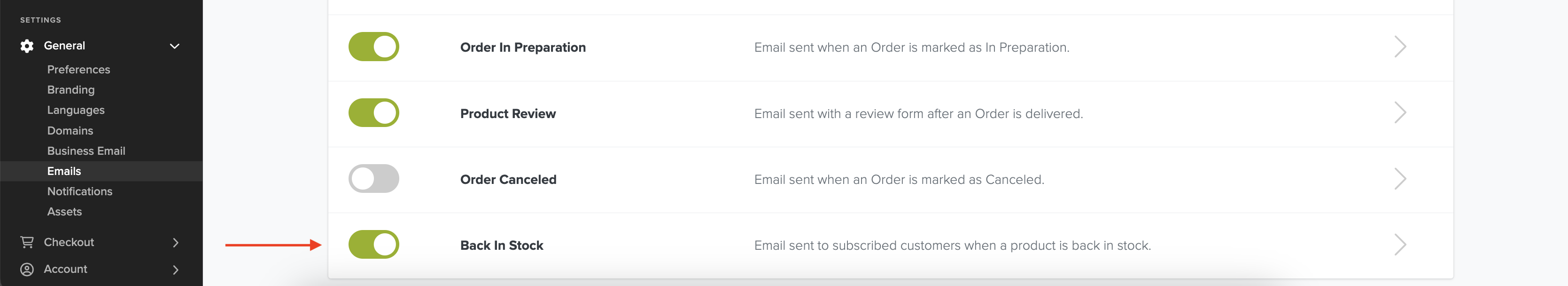Disable the Order In Preparation email toggle

pyautogui.click(x=374, y=47)
